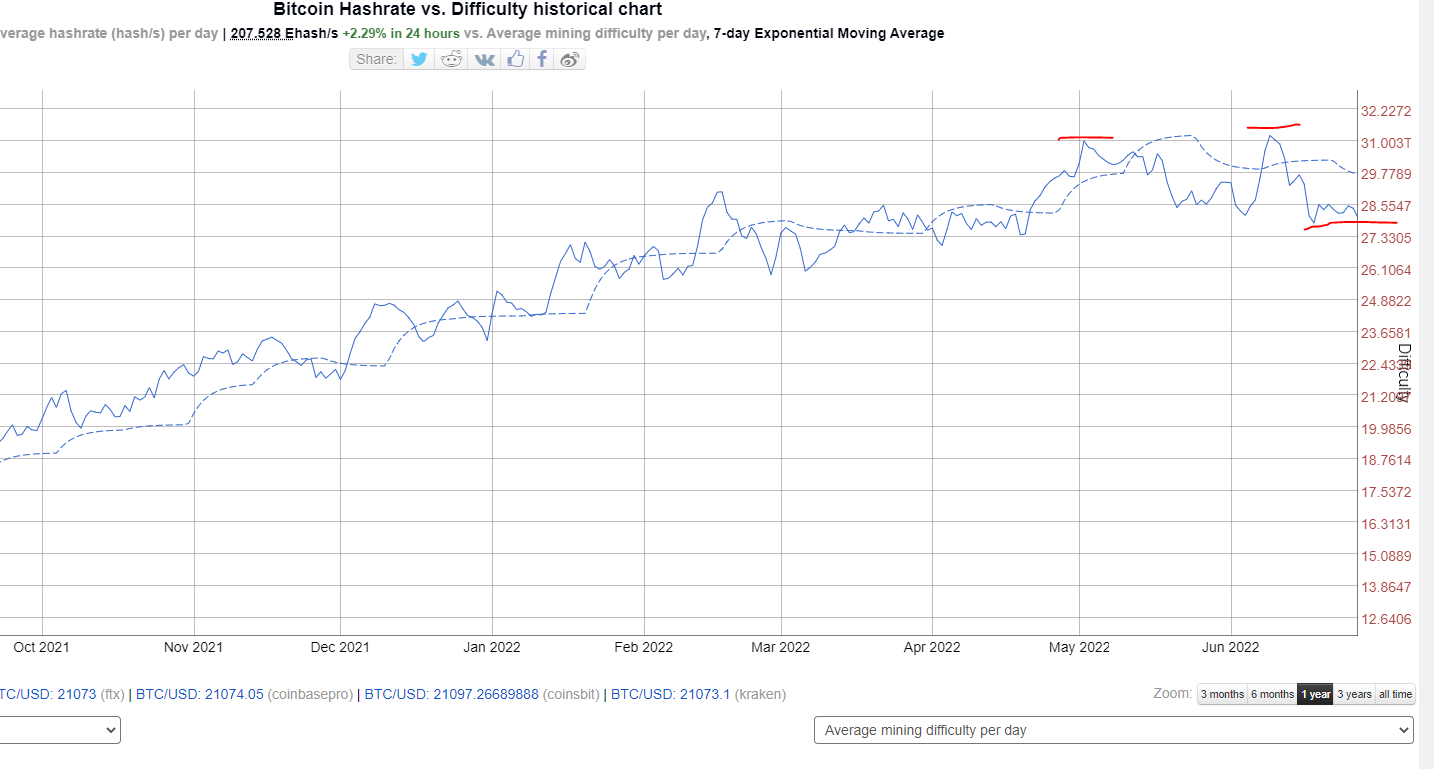Select the 1 year zoom option
The width and height of the screenshot is (1434, 769).
(x=1315, y=694)
